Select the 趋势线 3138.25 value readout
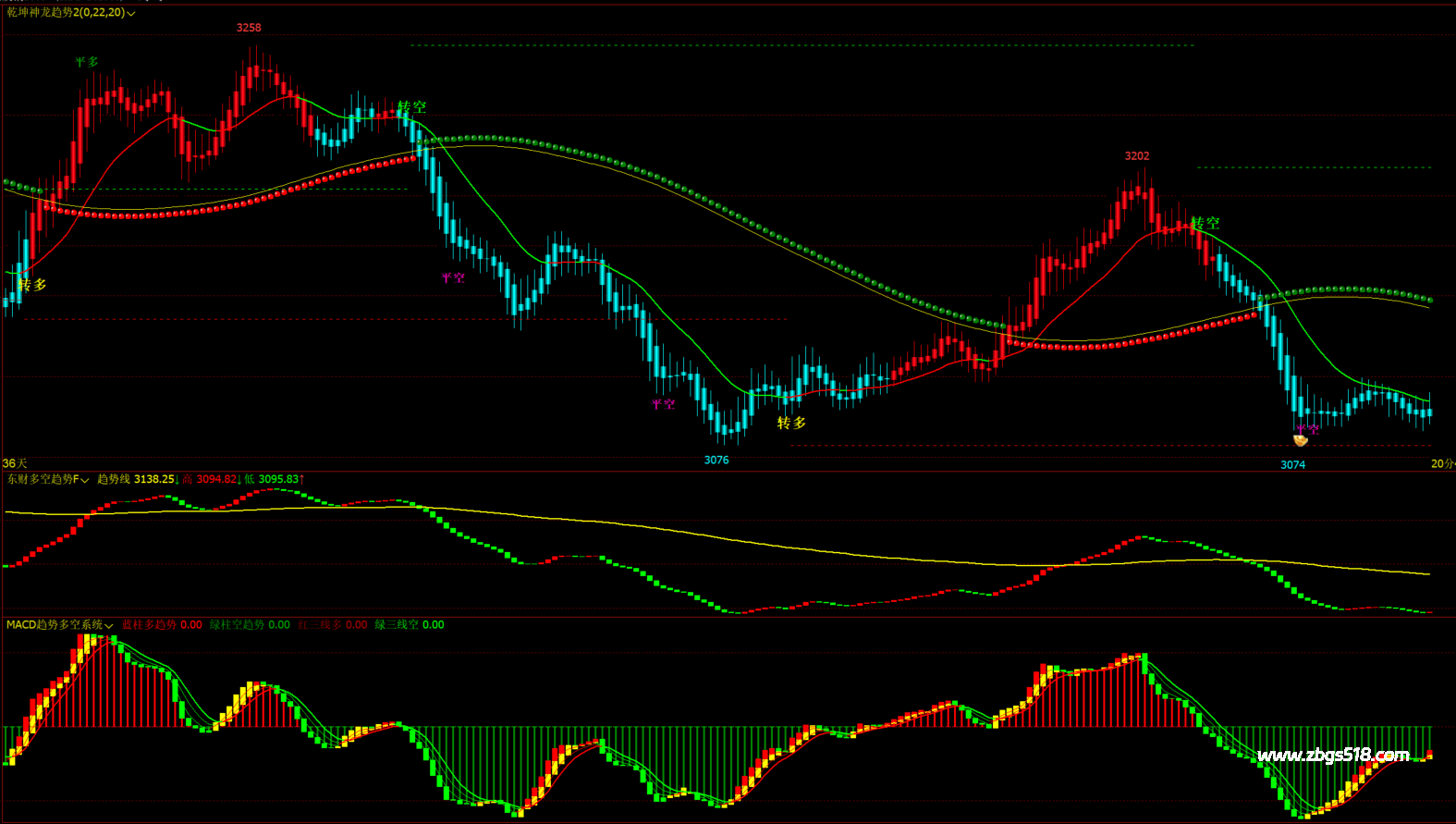This screenshot has height=824, width=1456. 137,479
